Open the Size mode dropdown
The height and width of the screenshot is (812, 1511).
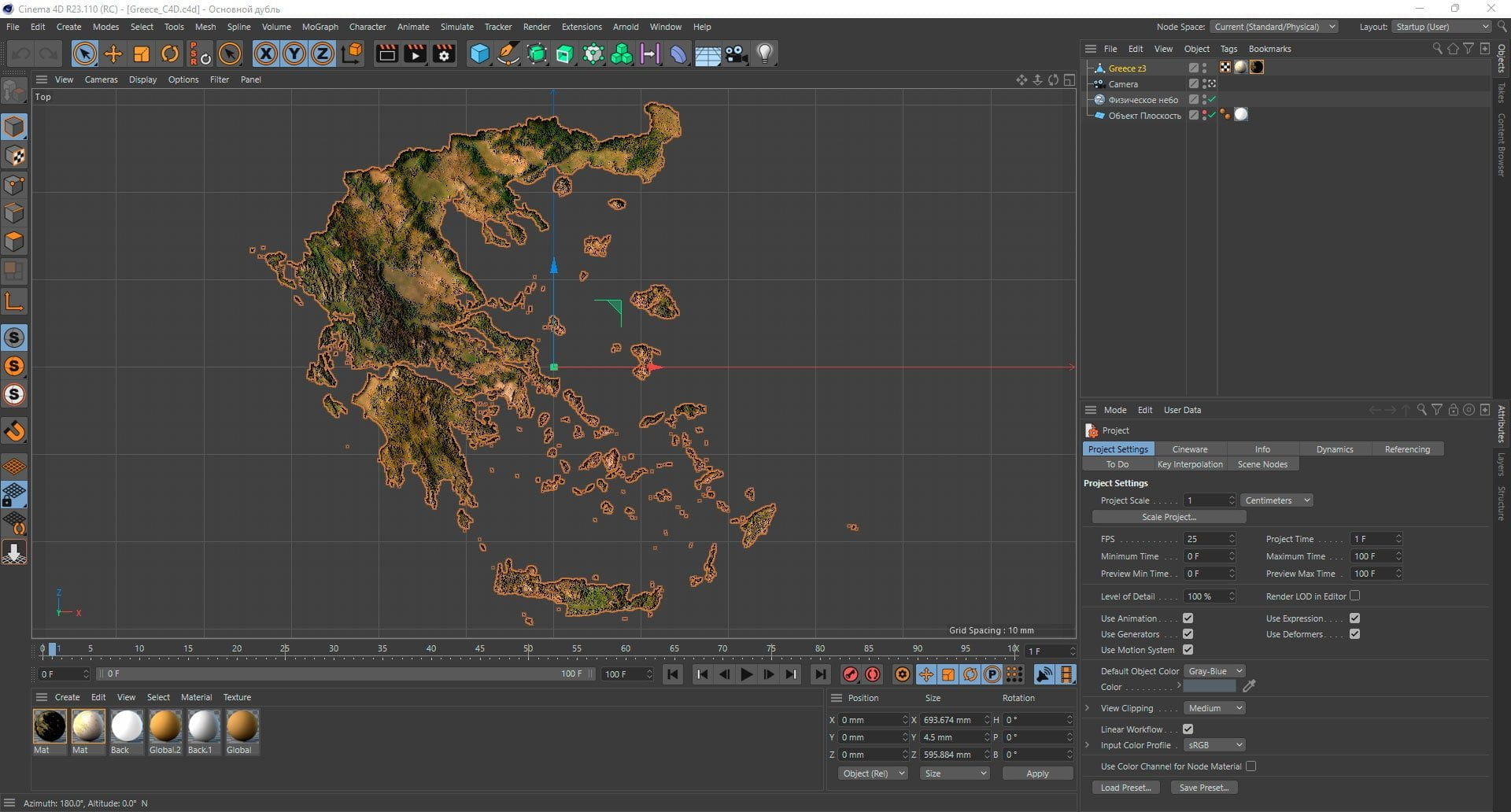[x=955, y=773]
